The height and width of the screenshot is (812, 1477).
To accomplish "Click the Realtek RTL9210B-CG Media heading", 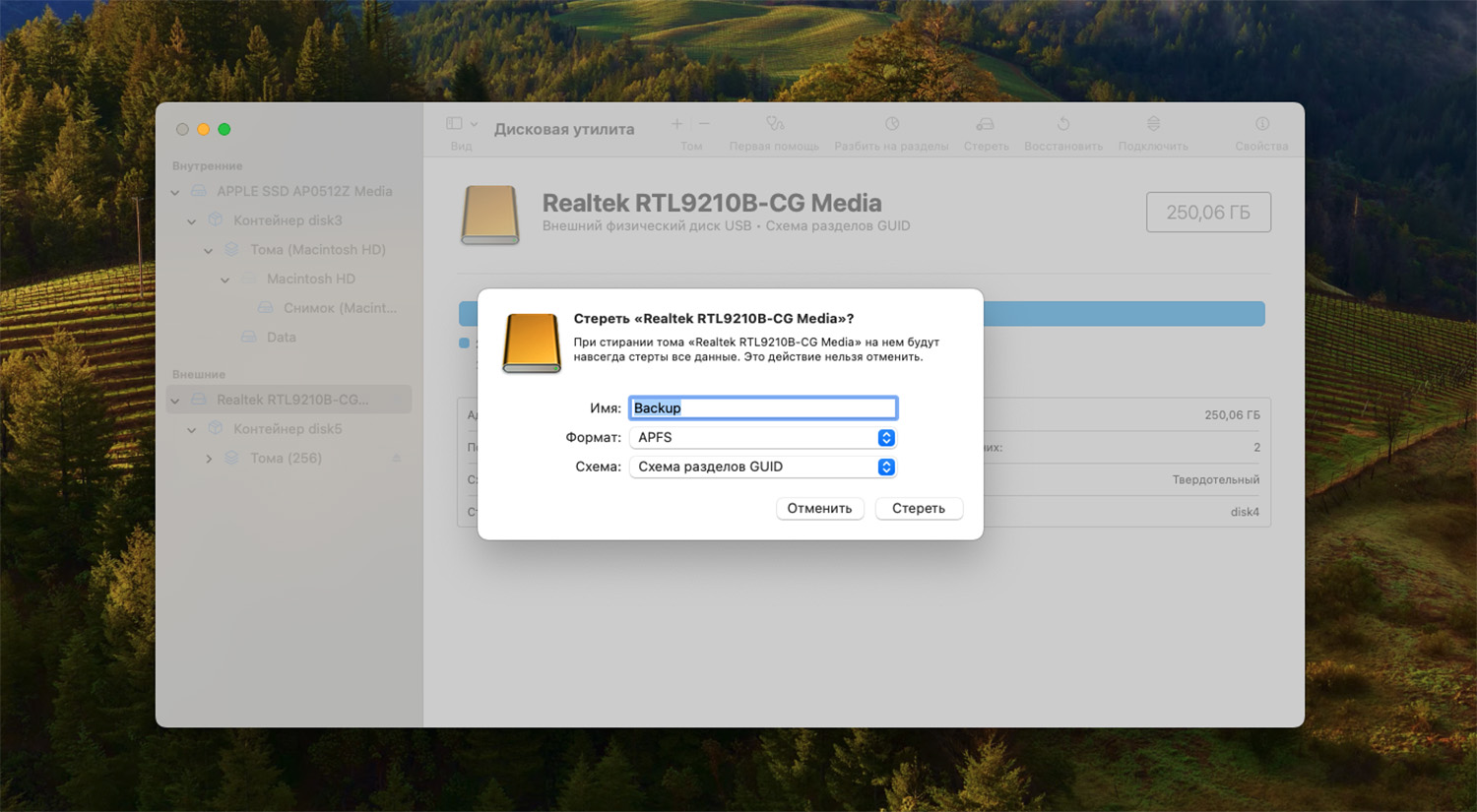I will click(x=712, y=203).
